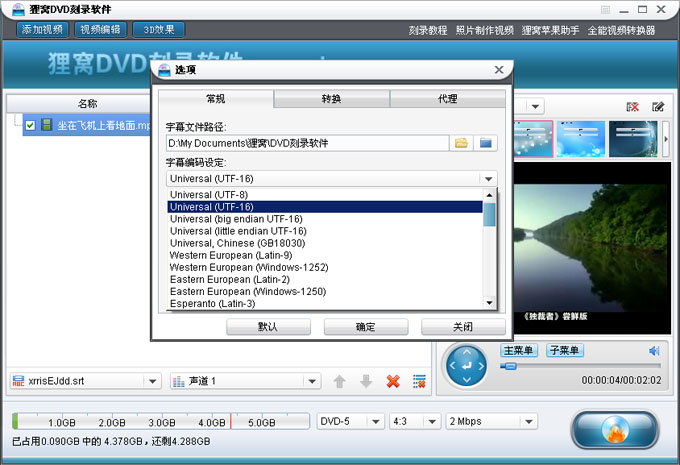
Task: Select Eastern European (Latin-2) encoding
Action: click(325, 280)
